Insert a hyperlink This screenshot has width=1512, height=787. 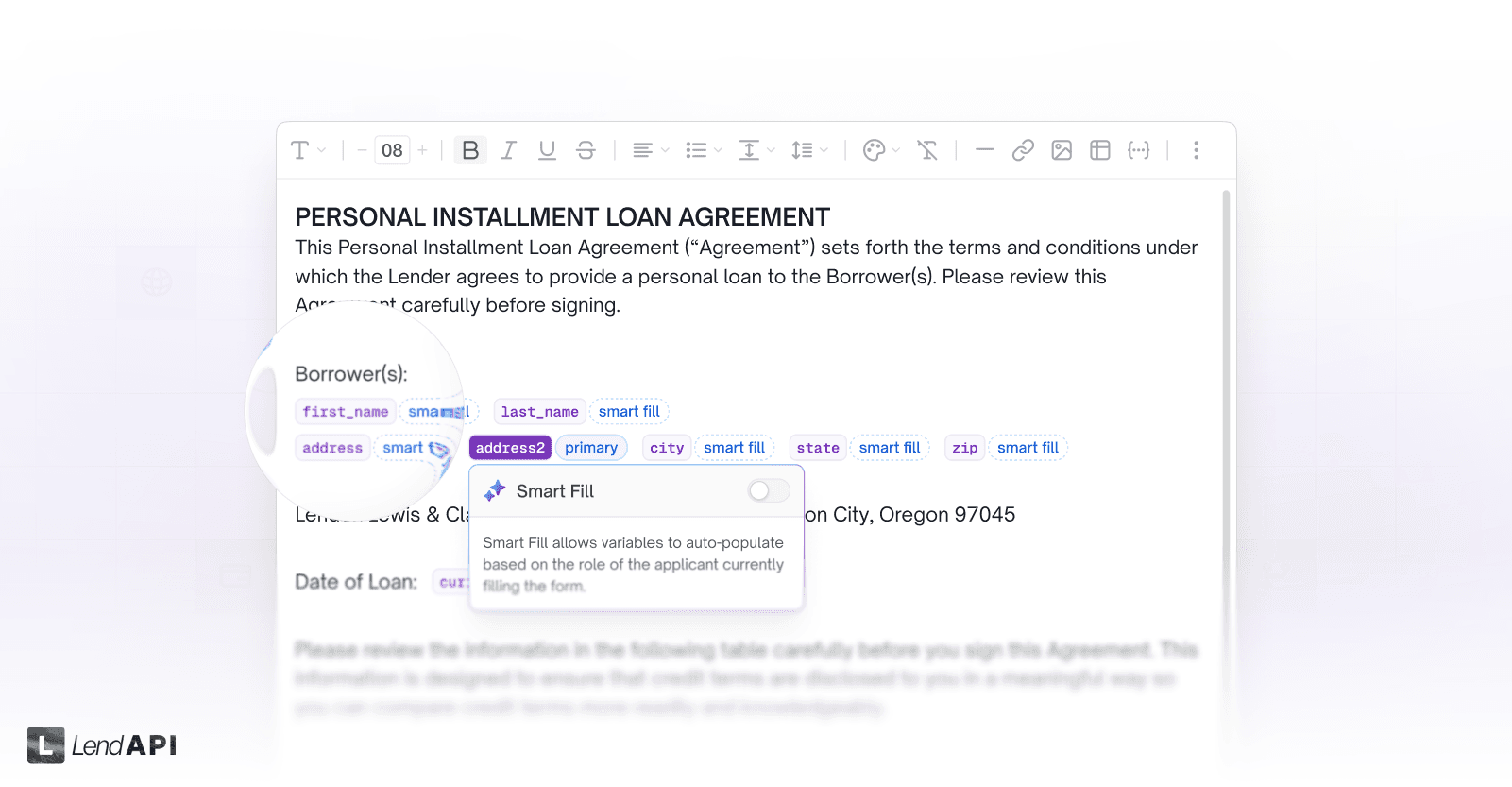(1023, 150)
